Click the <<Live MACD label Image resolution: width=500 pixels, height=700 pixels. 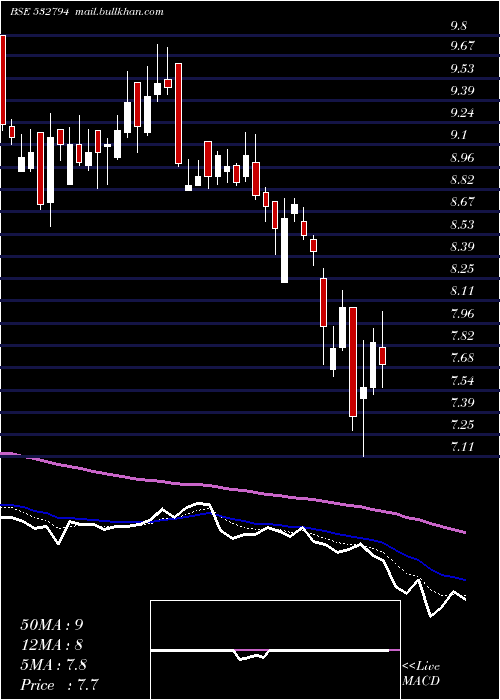pos(421,674)
